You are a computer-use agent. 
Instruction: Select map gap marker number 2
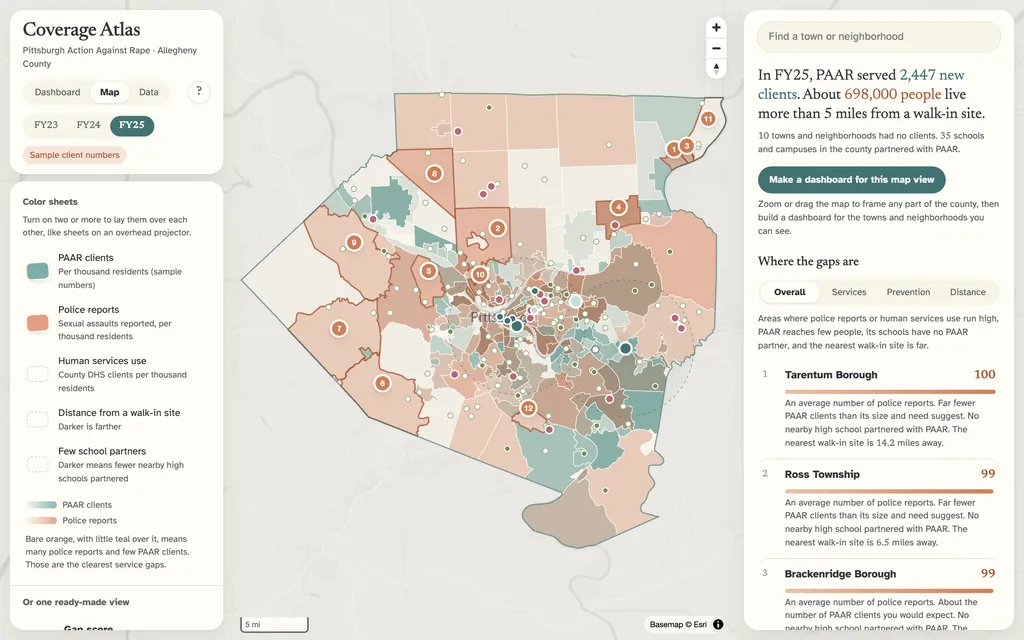(x=498, y=229)
